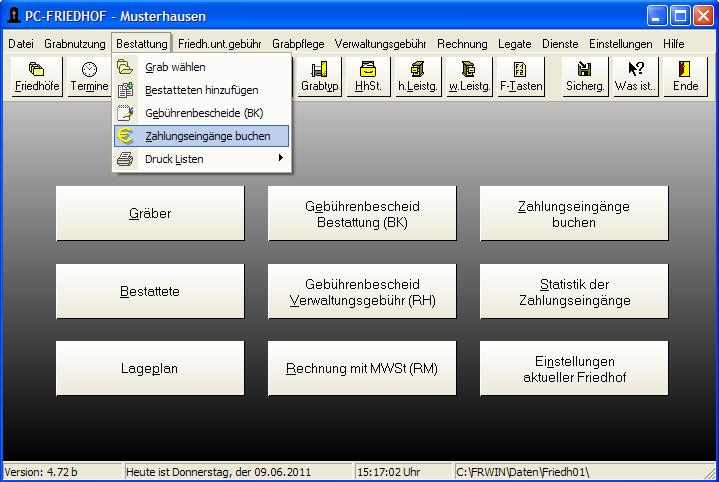Open the Datei menu
719x482 pixels.
(x=21, y=44)
